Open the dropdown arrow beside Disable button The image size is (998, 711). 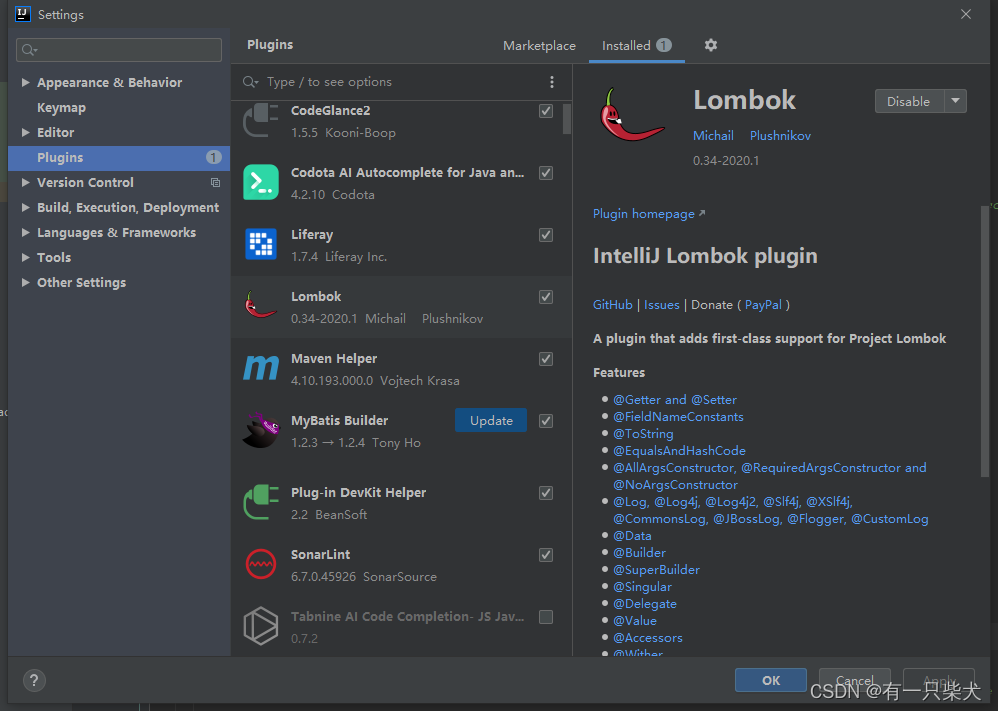point(956,101)
